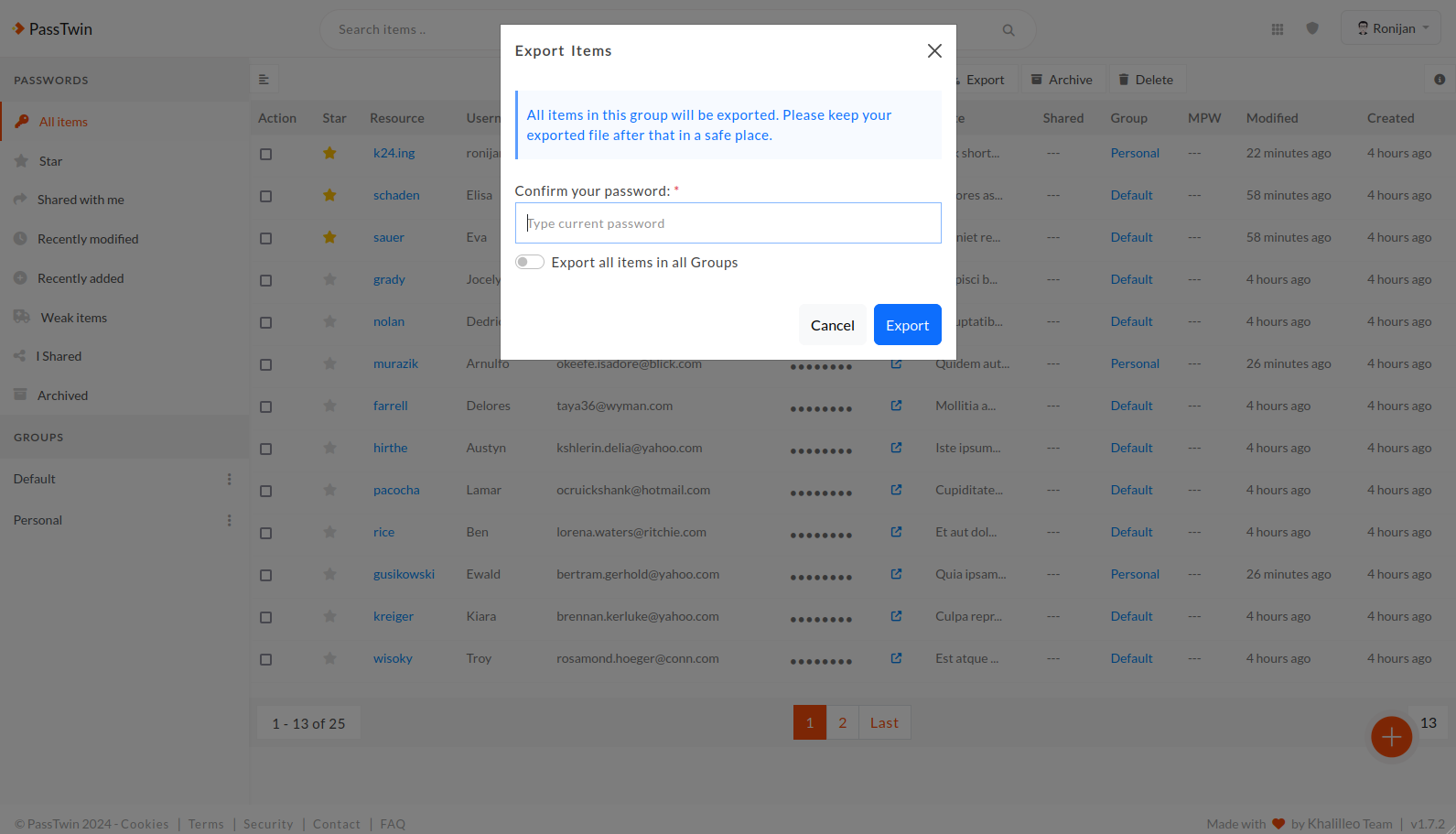
Task: Star the murazik item
Action: [329, 363]
